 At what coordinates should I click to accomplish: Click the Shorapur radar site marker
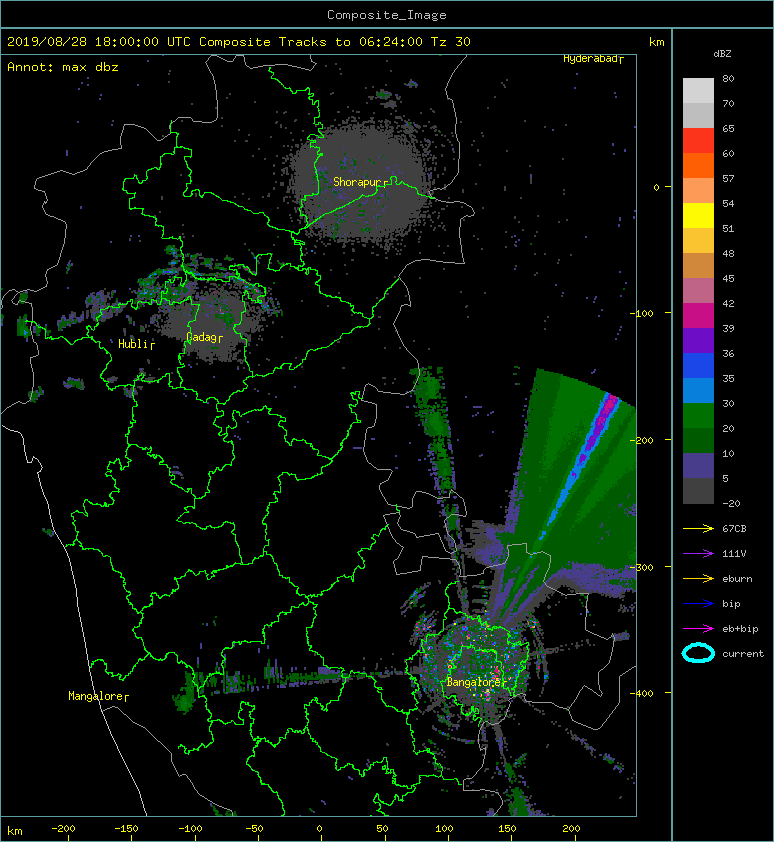point(386,183)
